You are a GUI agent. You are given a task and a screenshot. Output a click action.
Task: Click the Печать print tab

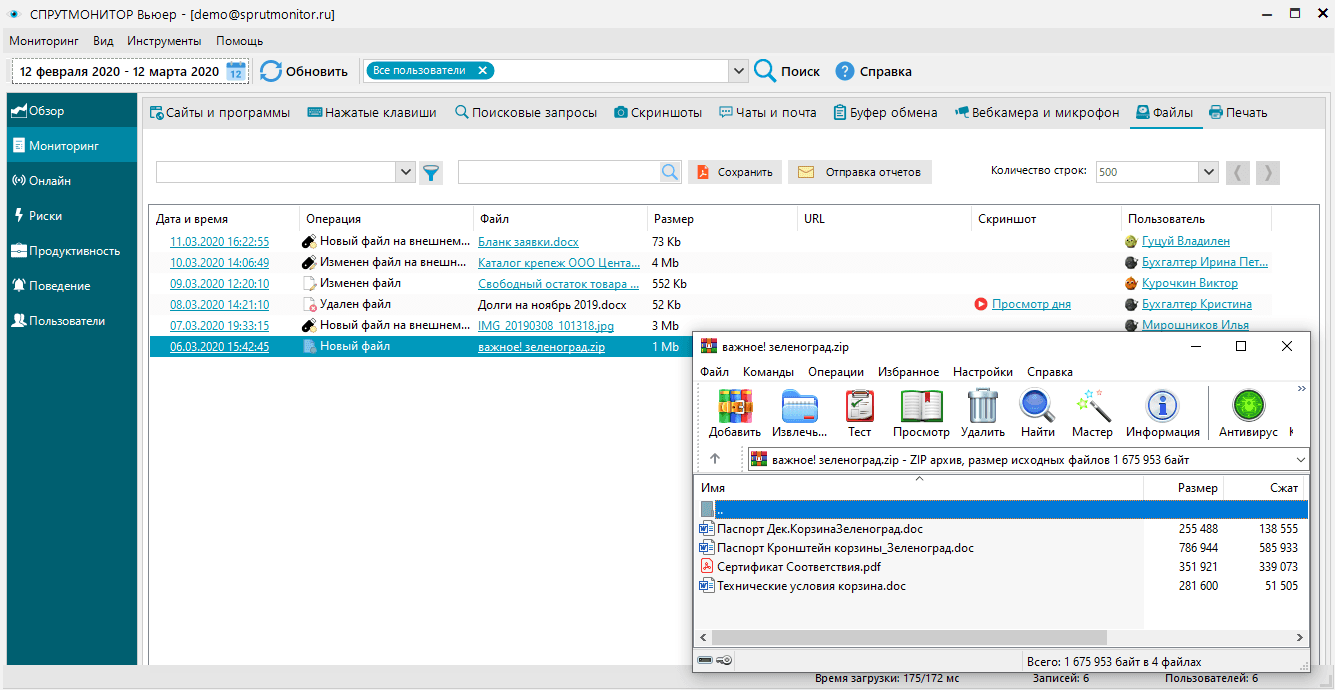point(1238,113)
